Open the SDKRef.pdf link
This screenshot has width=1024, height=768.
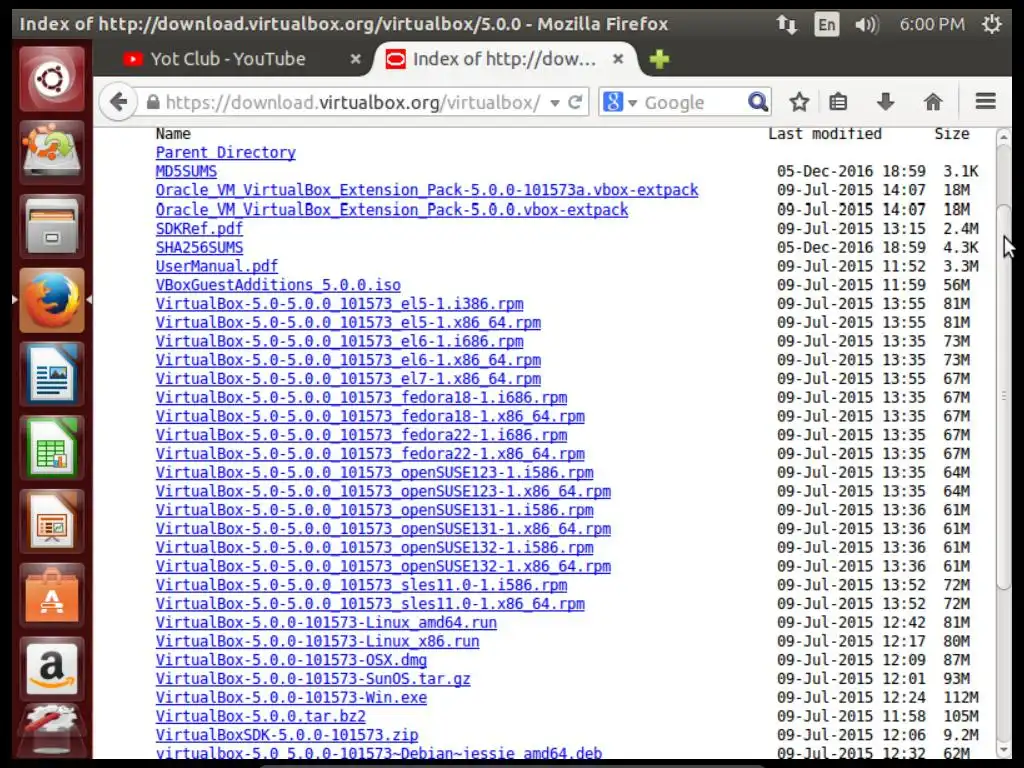(x=199, y=229)
